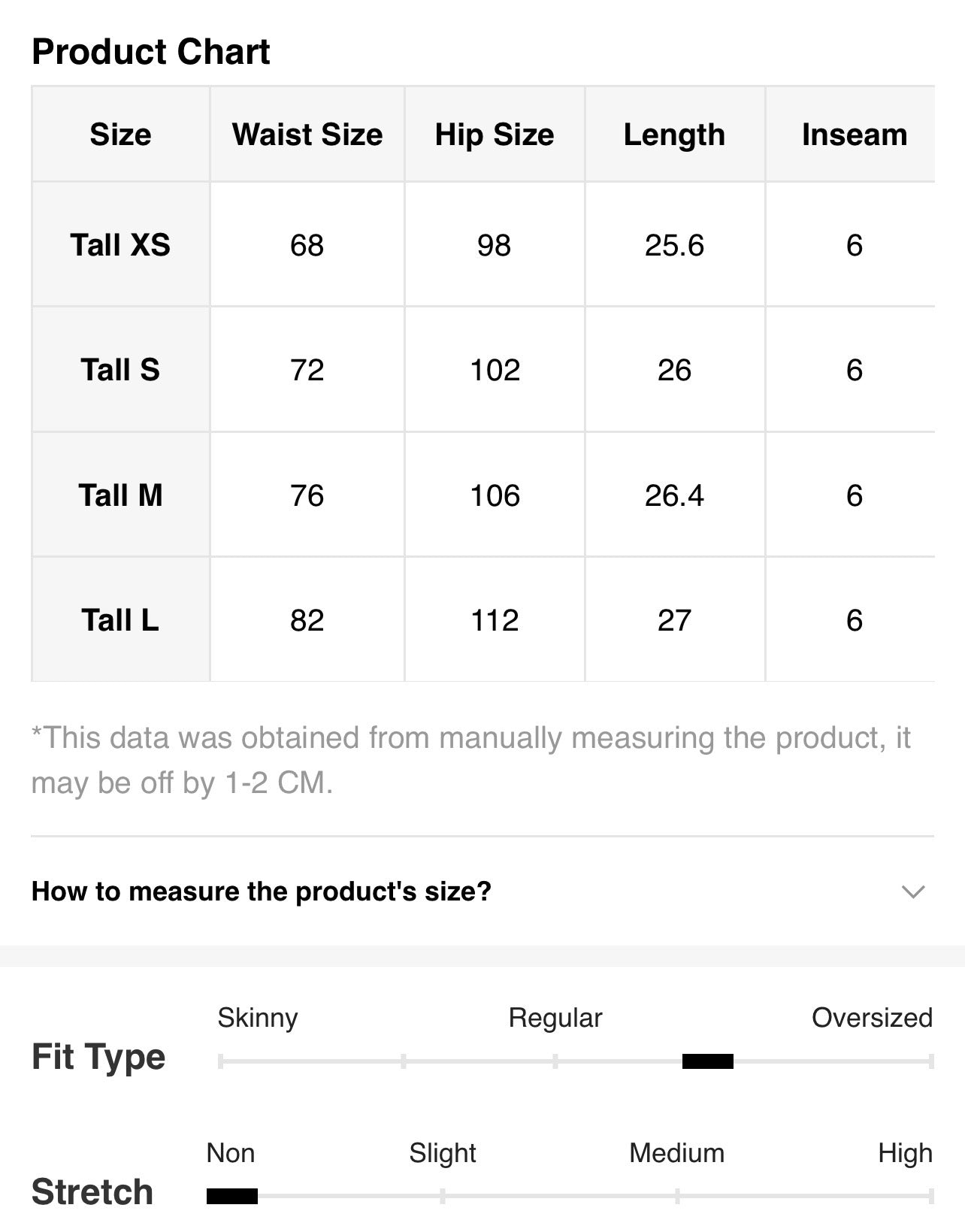The height and width of the screenshot is (1232, 965).
Task: Click the Length column header
Action: 675,135
